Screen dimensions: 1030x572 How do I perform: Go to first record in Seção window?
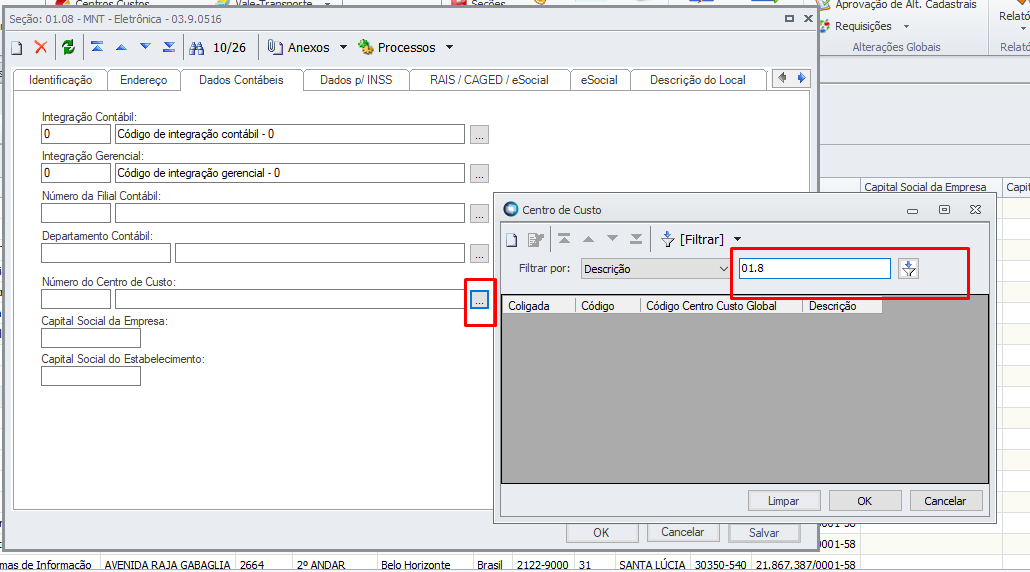coord(97,47)
